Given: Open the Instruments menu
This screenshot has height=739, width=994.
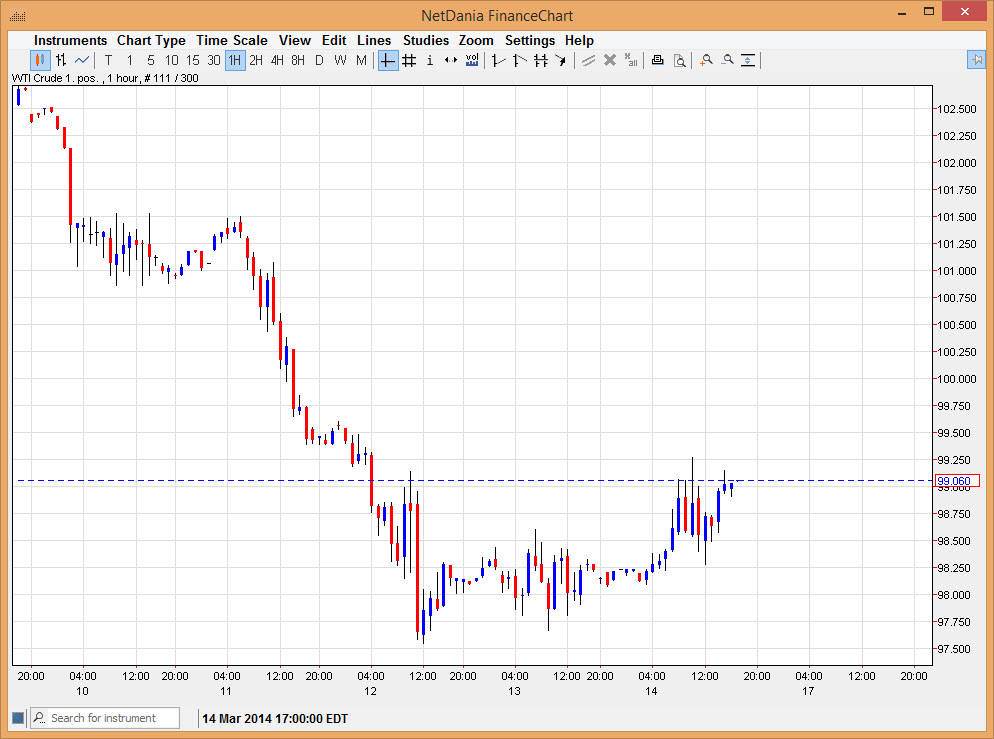Looking at the screenshot, I should (70, 40).
